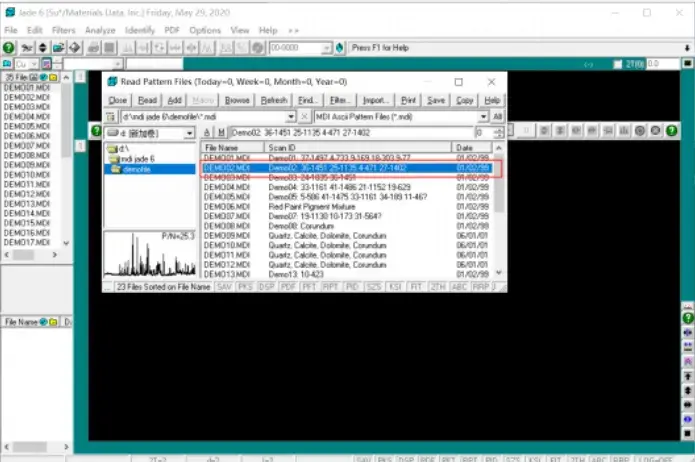
Task: Click the up arrow icon in right vertical toolbar
Action: (688, 376)
